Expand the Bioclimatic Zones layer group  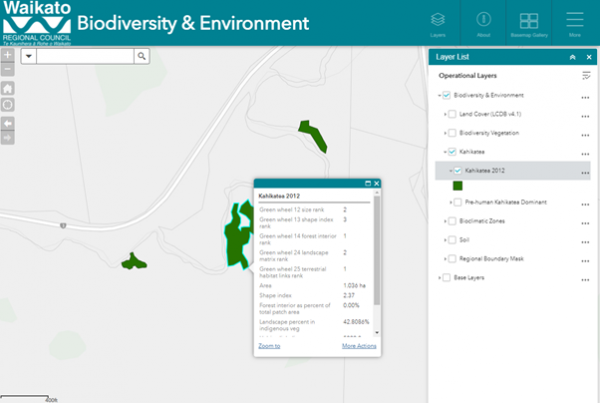(445, 221)
